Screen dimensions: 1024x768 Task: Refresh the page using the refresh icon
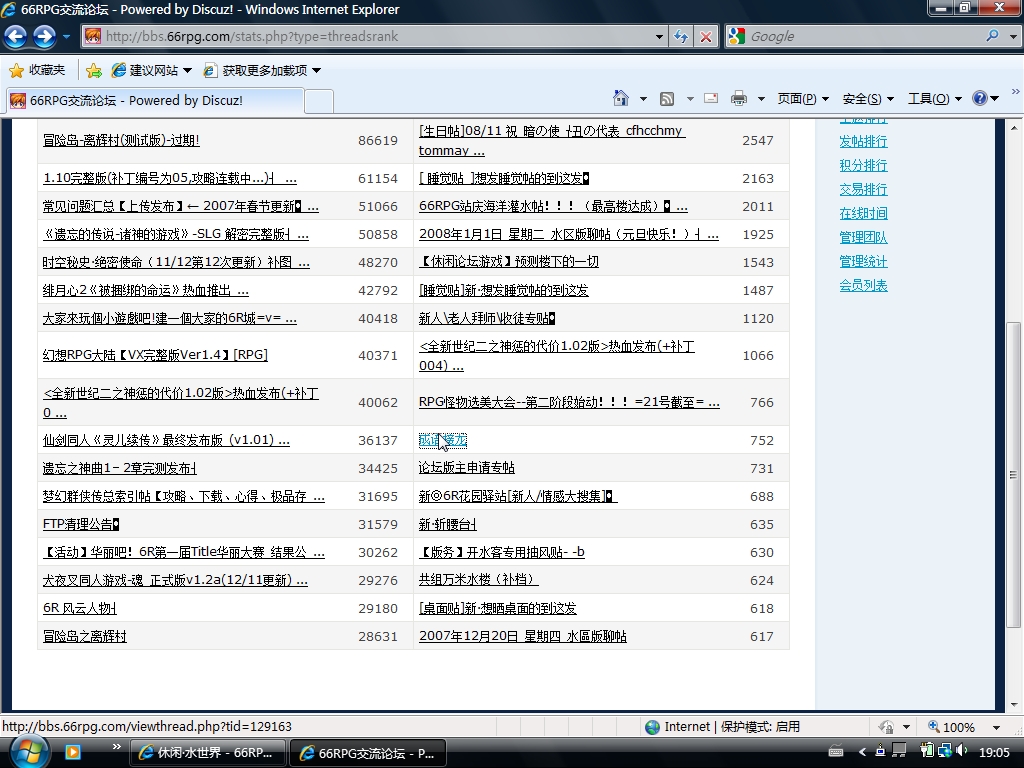[680, 37]
